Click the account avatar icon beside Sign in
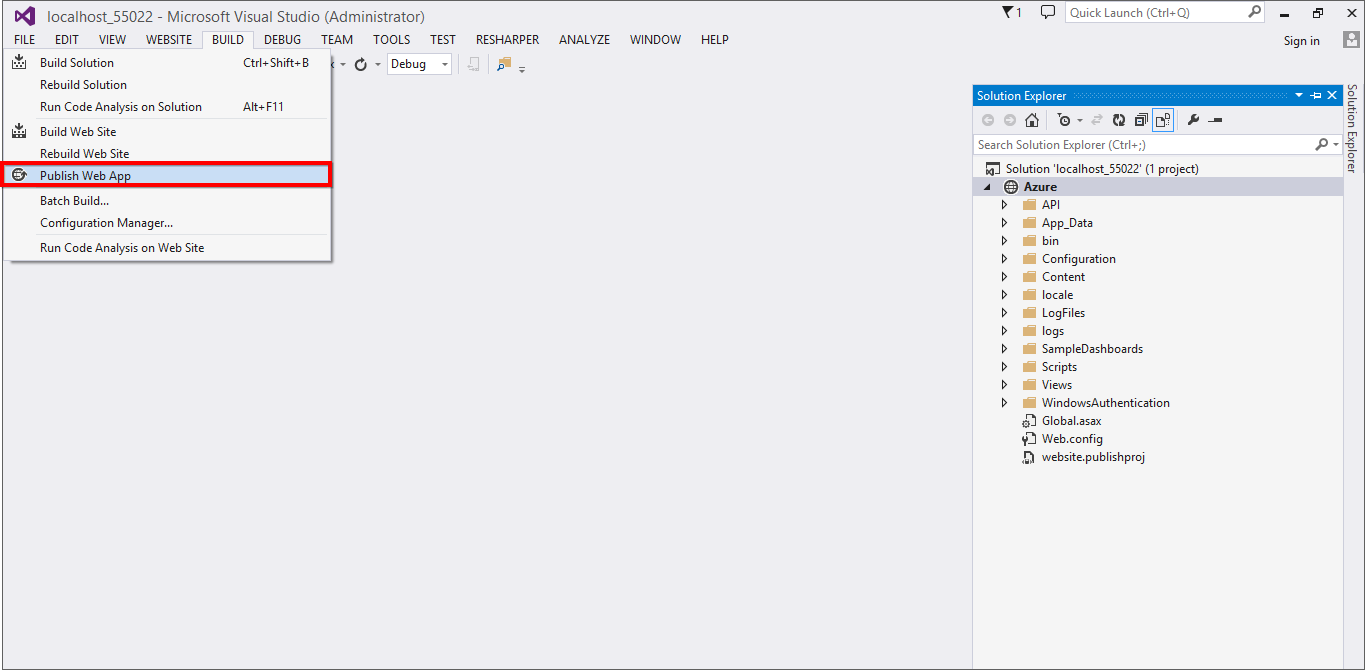The height and width of the screenshot is (670, 1365). pyautogui.click(x=1350, y=40)
